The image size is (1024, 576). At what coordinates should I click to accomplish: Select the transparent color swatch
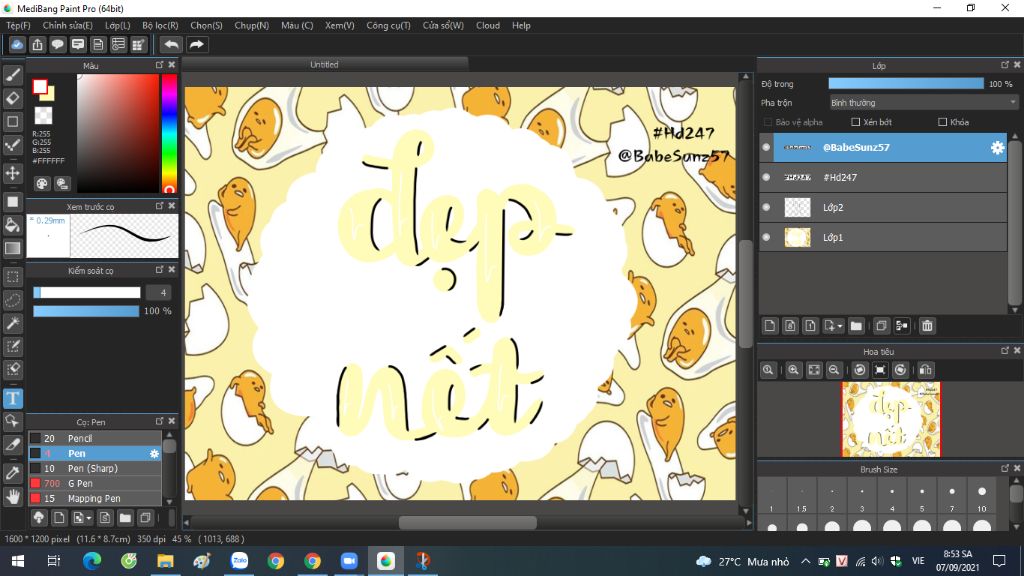pyautogui.click(x=43, y=116)
